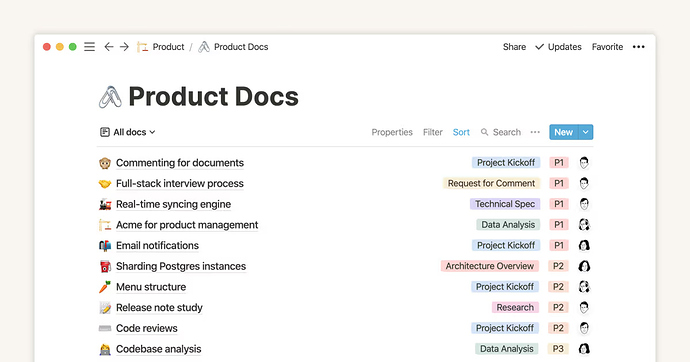
Task: Open the Sort options
Action: click(461, 132)
